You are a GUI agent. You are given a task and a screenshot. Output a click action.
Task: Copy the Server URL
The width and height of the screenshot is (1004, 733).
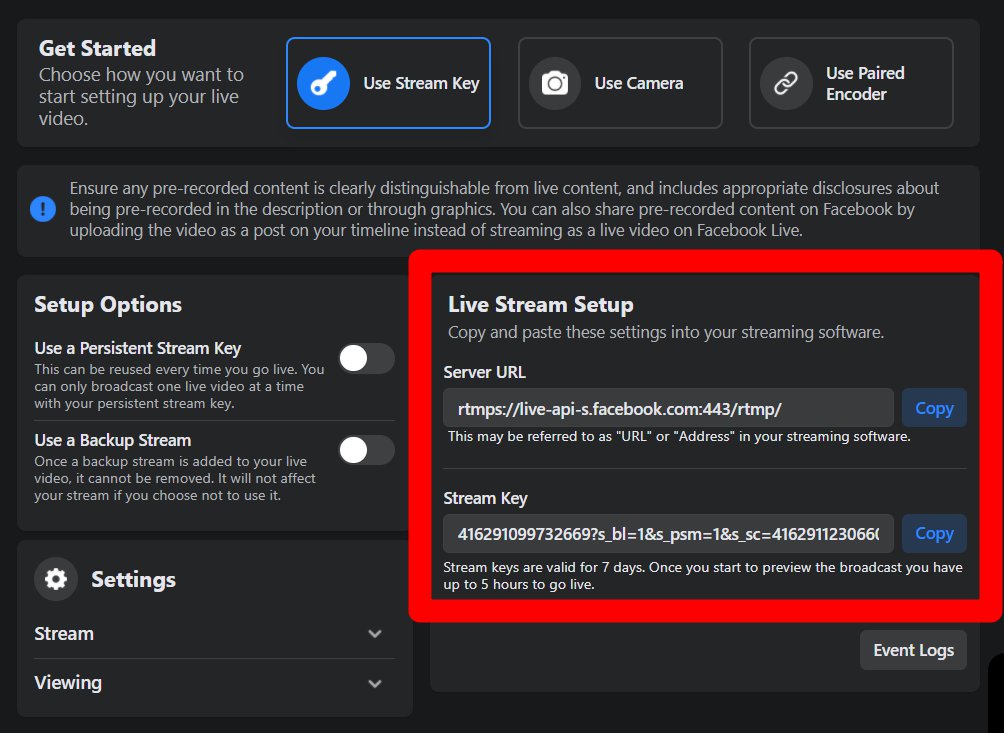(x=934, y=408)
